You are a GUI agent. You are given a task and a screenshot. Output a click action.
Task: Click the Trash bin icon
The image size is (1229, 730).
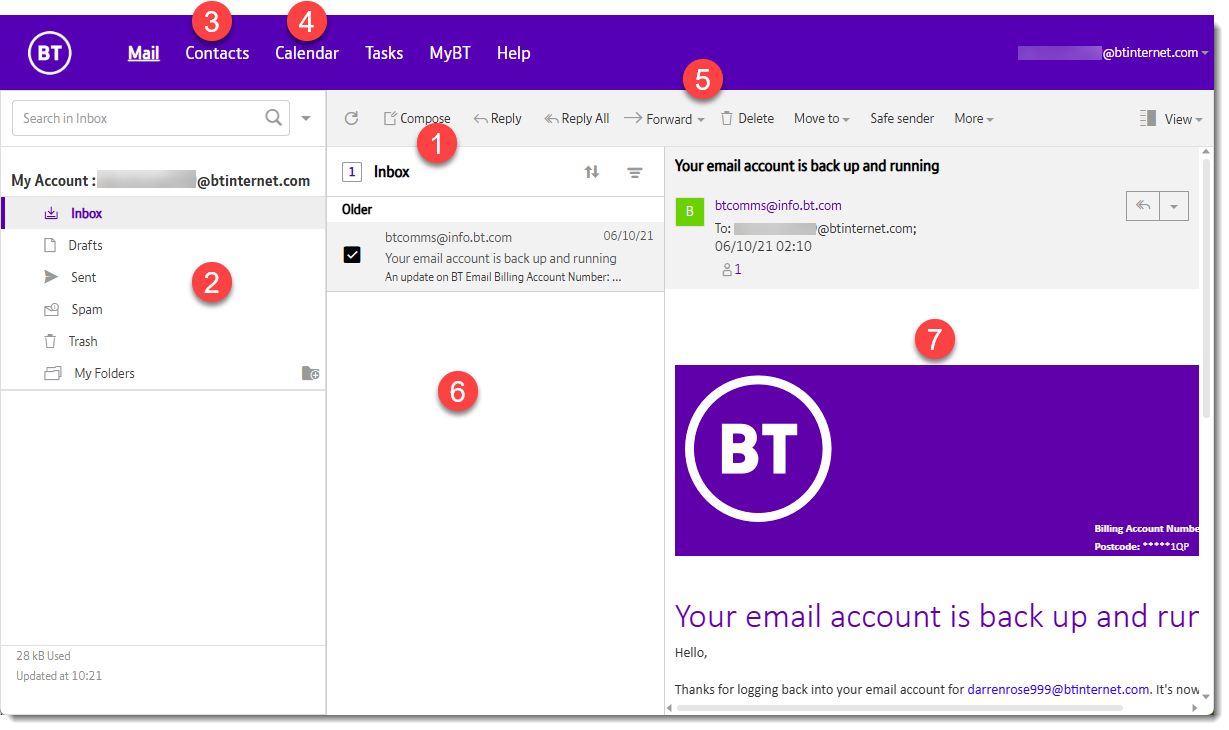(x=50, y=341)
